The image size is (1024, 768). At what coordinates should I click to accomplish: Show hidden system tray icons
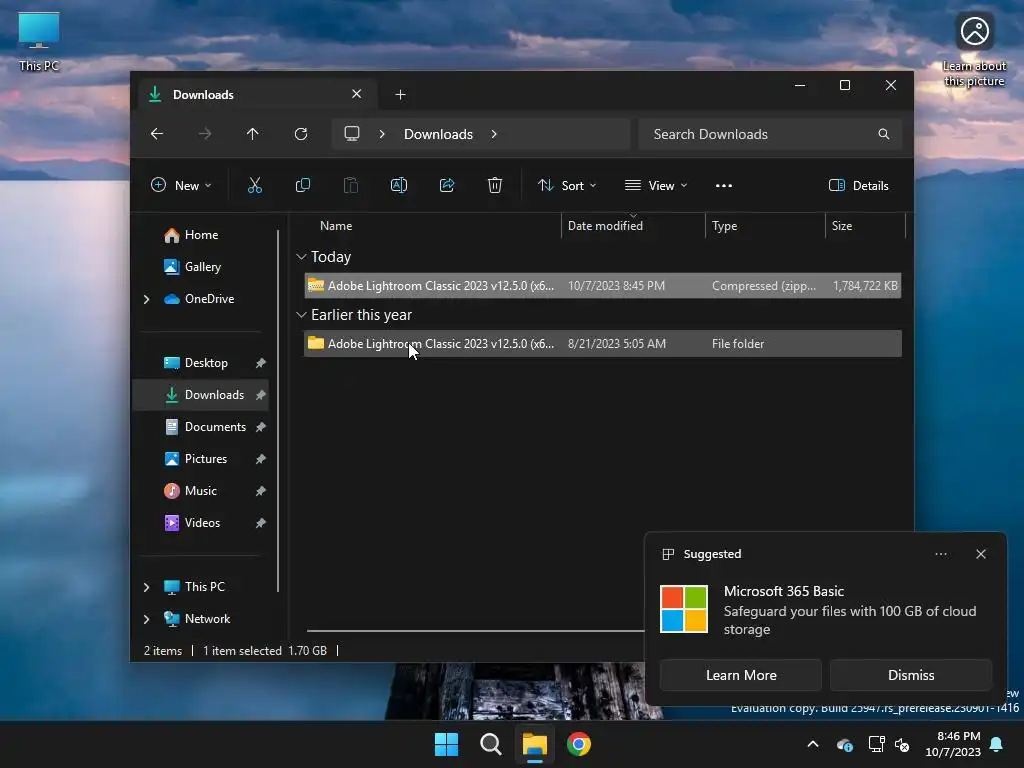coord(813,744)
